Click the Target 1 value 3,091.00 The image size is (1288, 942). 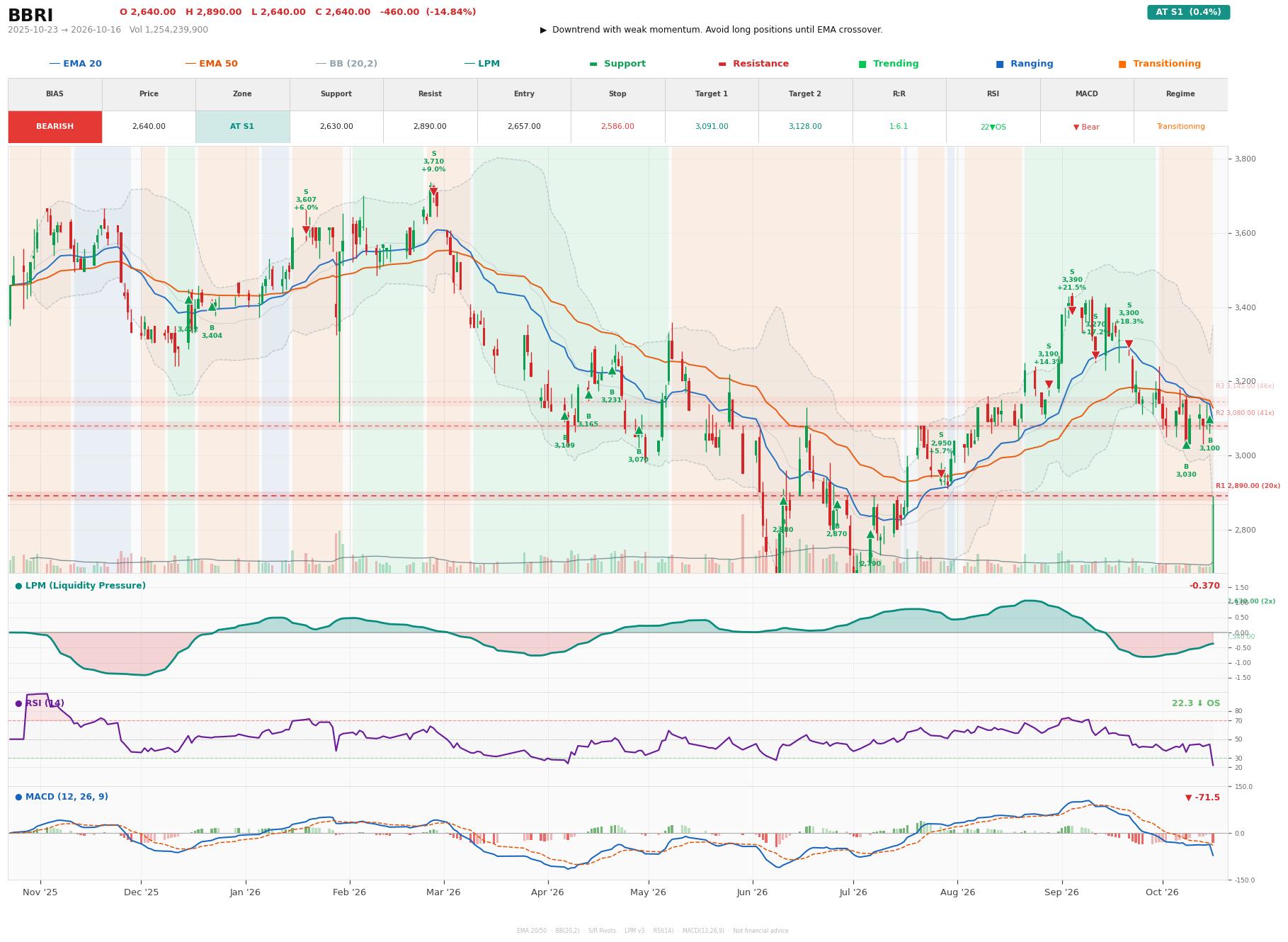[x=712, y=127]
